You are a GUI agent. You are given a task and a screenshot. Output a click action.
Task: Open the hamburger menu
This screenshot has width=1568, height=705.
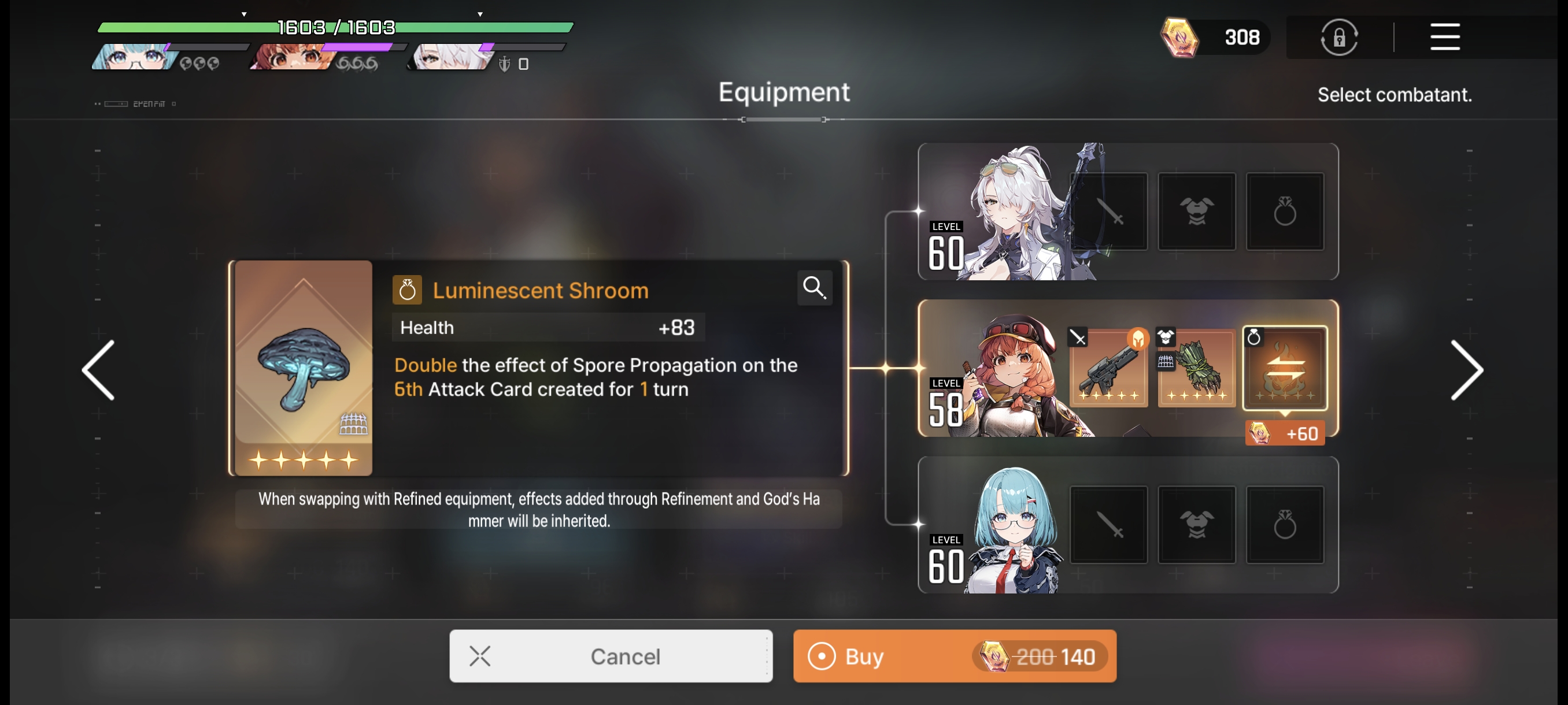pos(1445,36)
